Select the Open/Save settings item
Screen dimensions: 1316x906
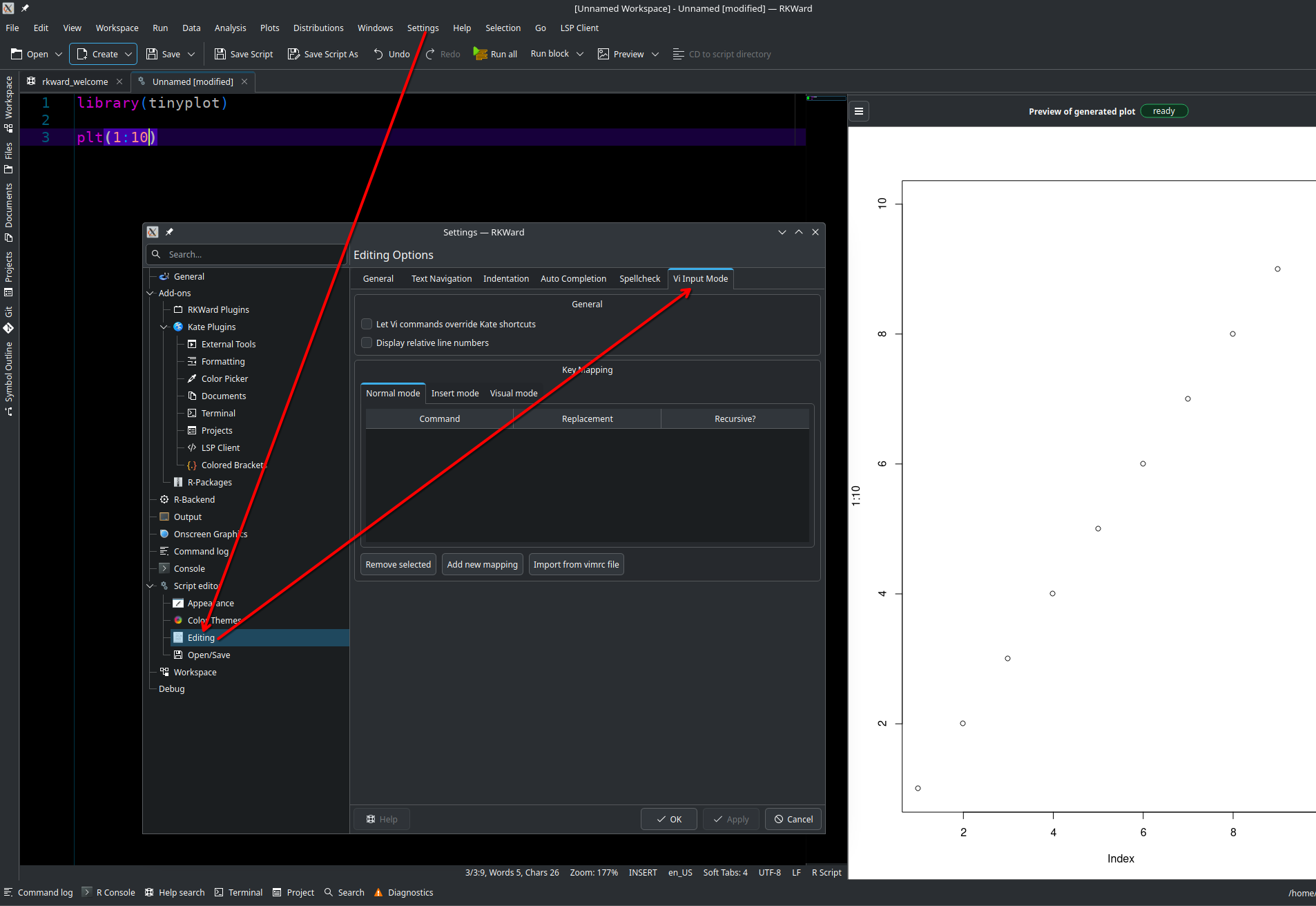[x=209, y=655]
